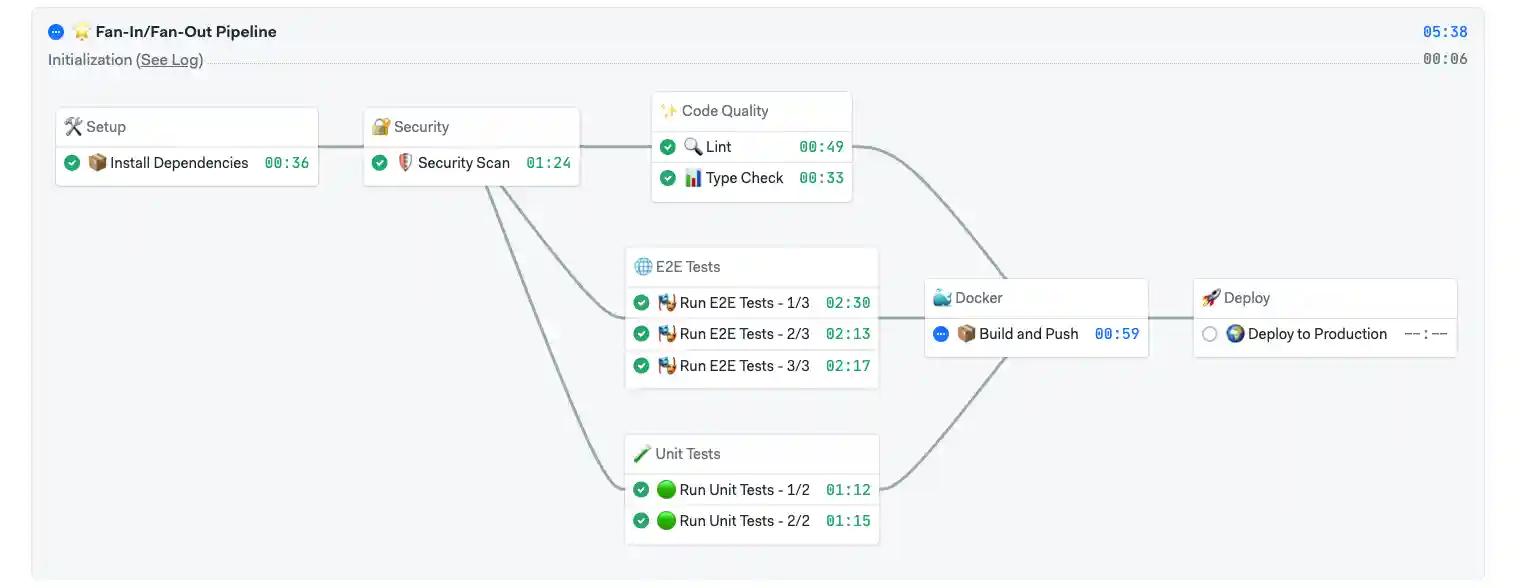Click the package icon next to Build and Push
1528x588 pixels.
tap(967, 333)
